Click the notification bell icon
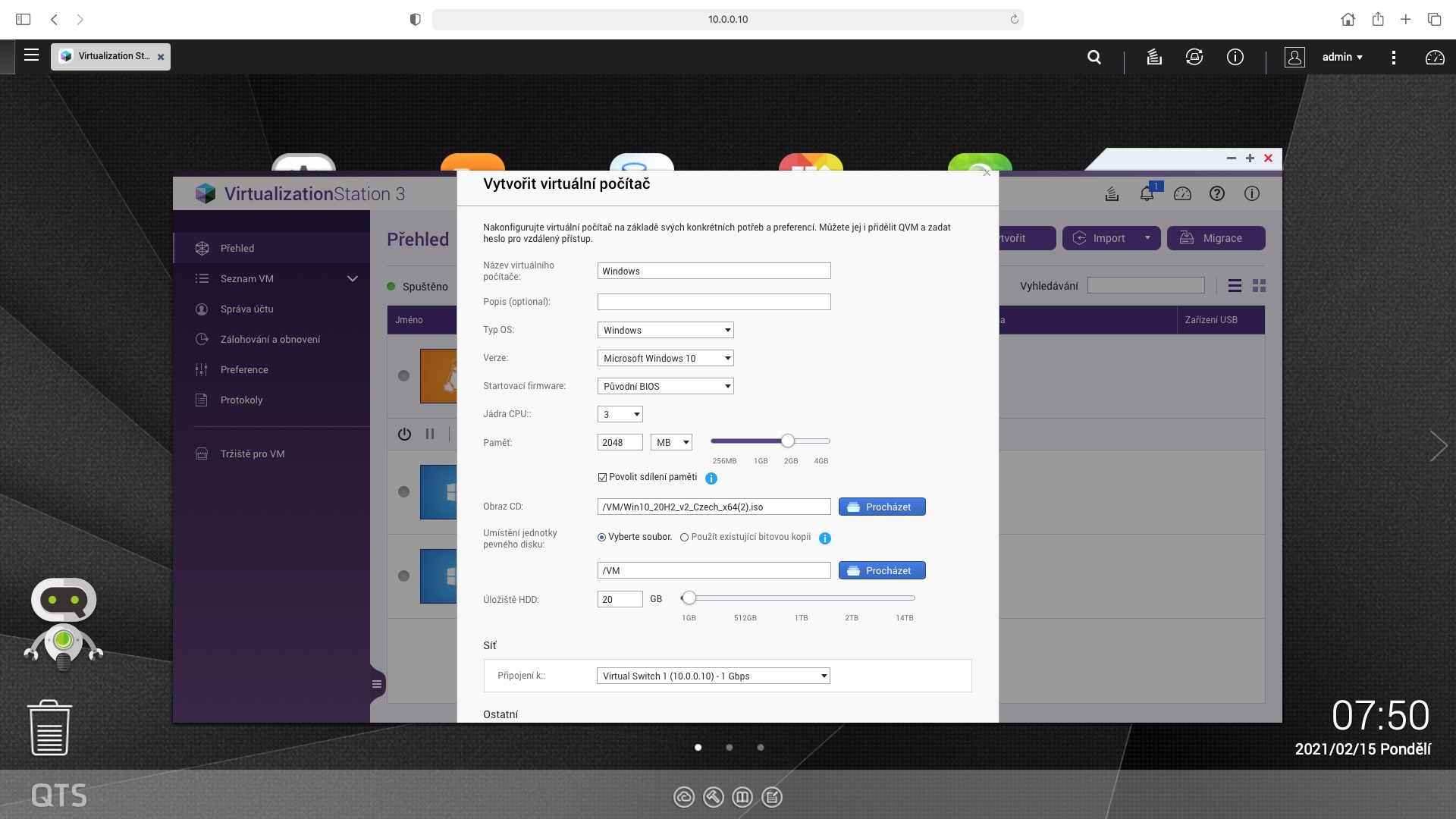The width and height of the screenshot is (1456, 819). click(1146, 194)
